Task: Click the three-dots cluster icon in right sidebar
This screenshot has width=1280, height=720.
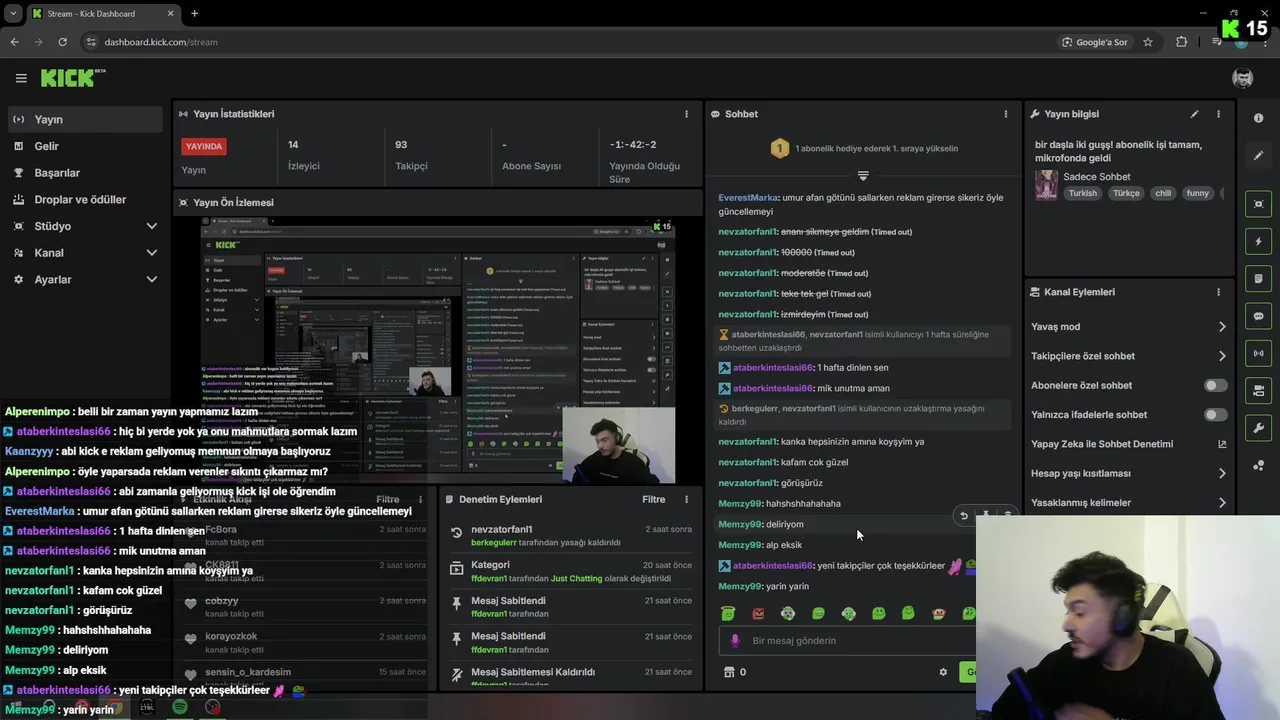Action: [x=1258, y=465]
